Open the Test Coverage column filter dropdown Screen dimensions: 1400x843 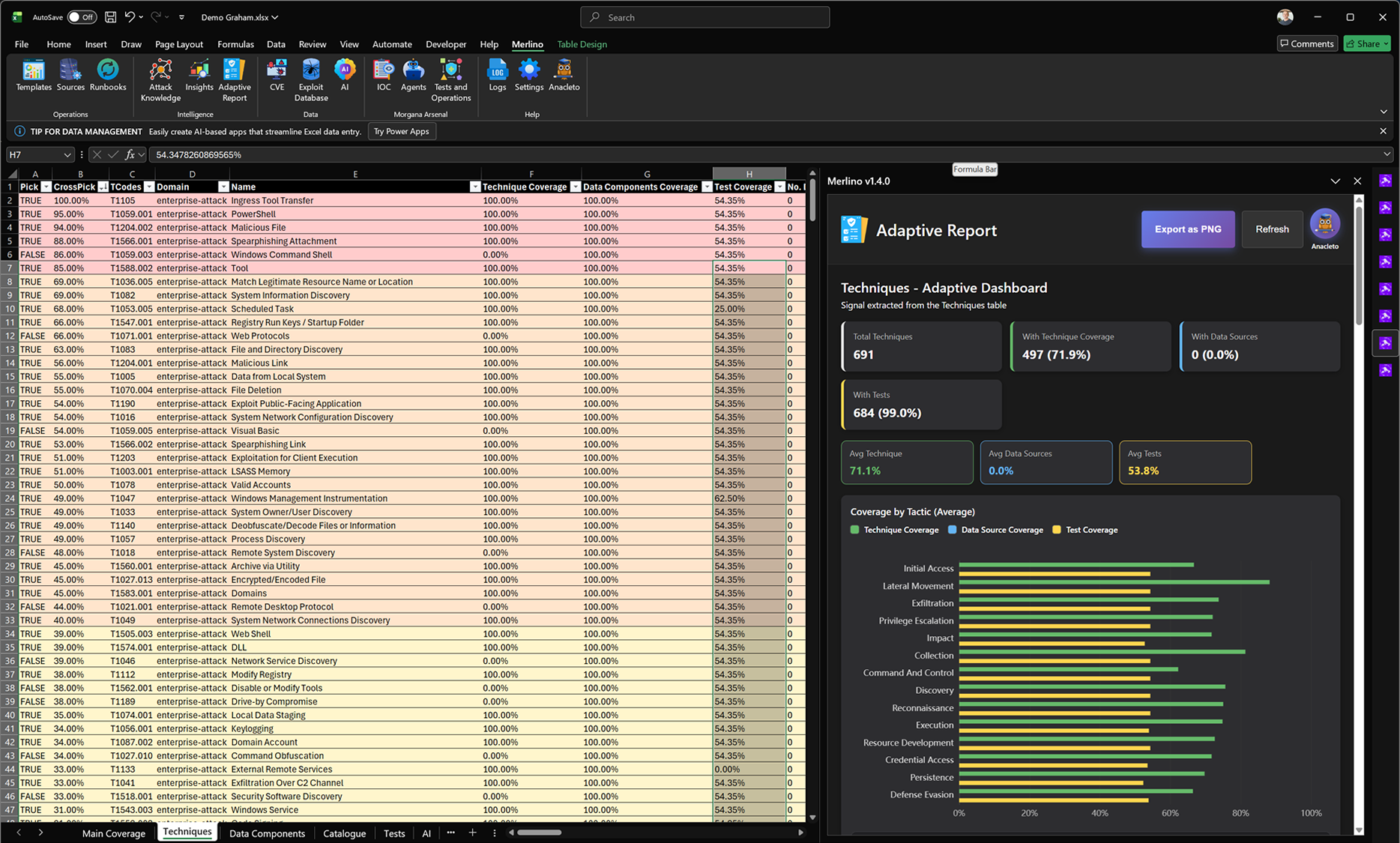[779, 187]
